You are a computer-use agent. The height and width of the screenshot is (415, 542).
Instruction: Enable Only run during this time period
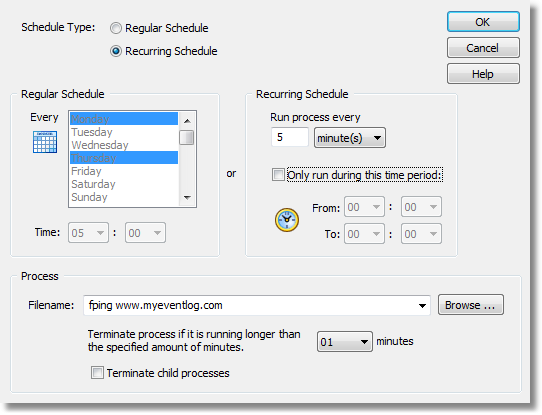point(278,175)
